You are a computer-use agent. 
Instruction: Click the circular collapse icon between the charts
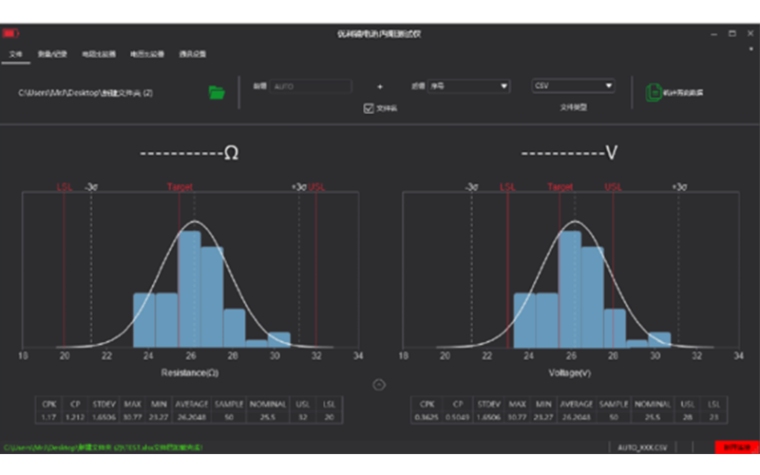(380, 384)
